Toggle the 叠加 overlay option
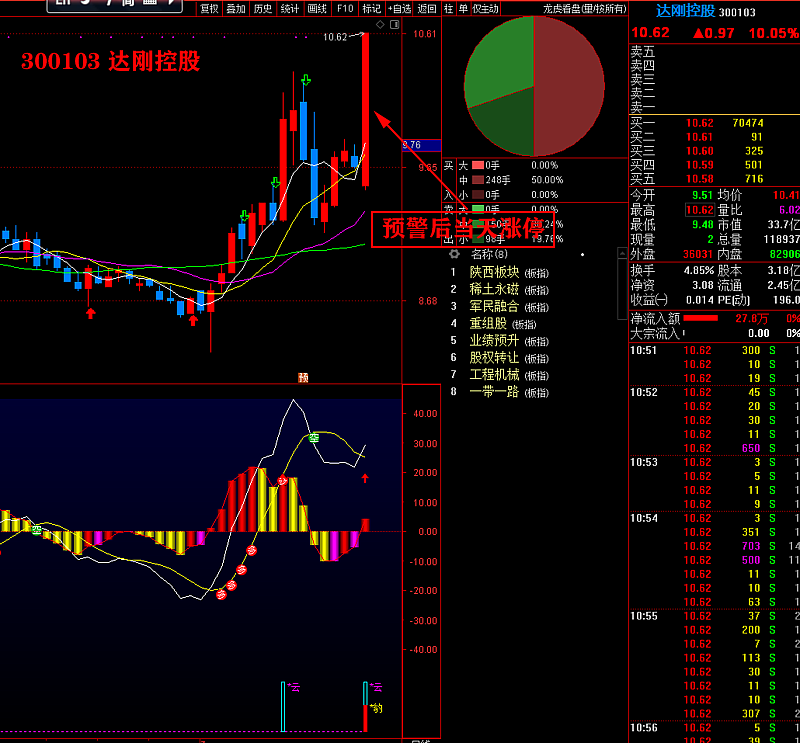The height and width of the screenshot is (743, 800). 236,8
